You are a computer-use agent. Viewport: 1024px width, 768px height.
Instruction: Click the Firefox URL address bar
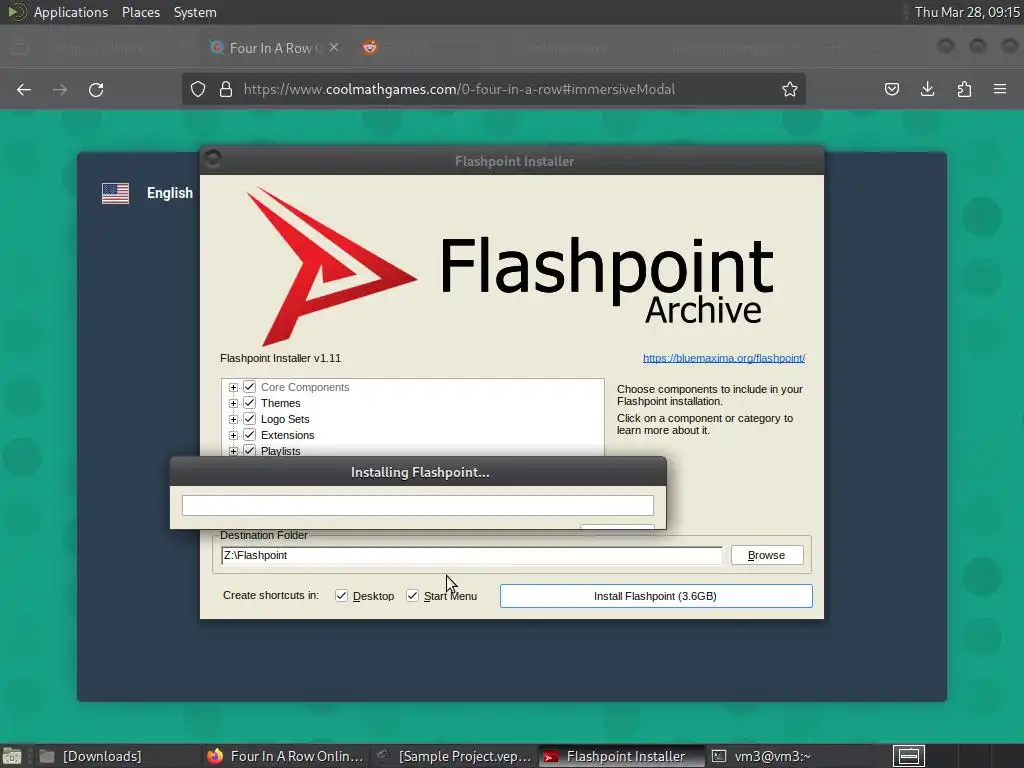(494, 89)
